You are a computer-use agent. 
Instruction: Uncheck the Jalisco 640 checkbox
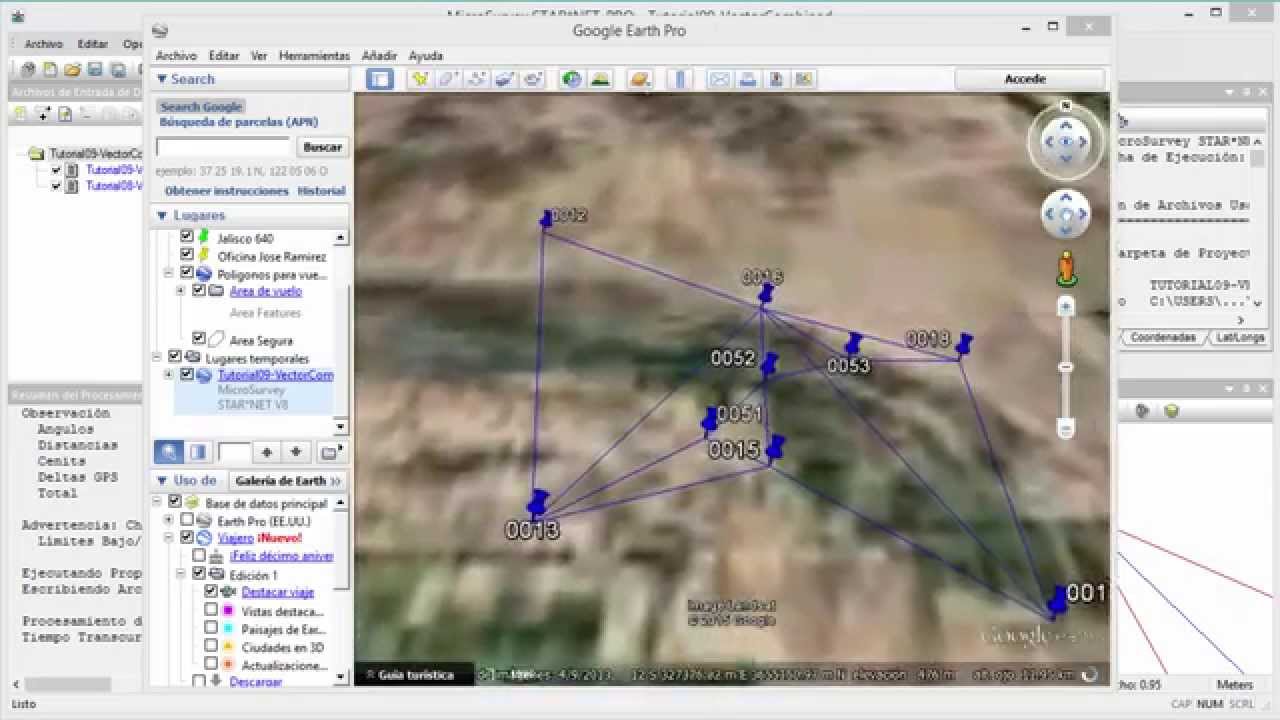(186, 237)
